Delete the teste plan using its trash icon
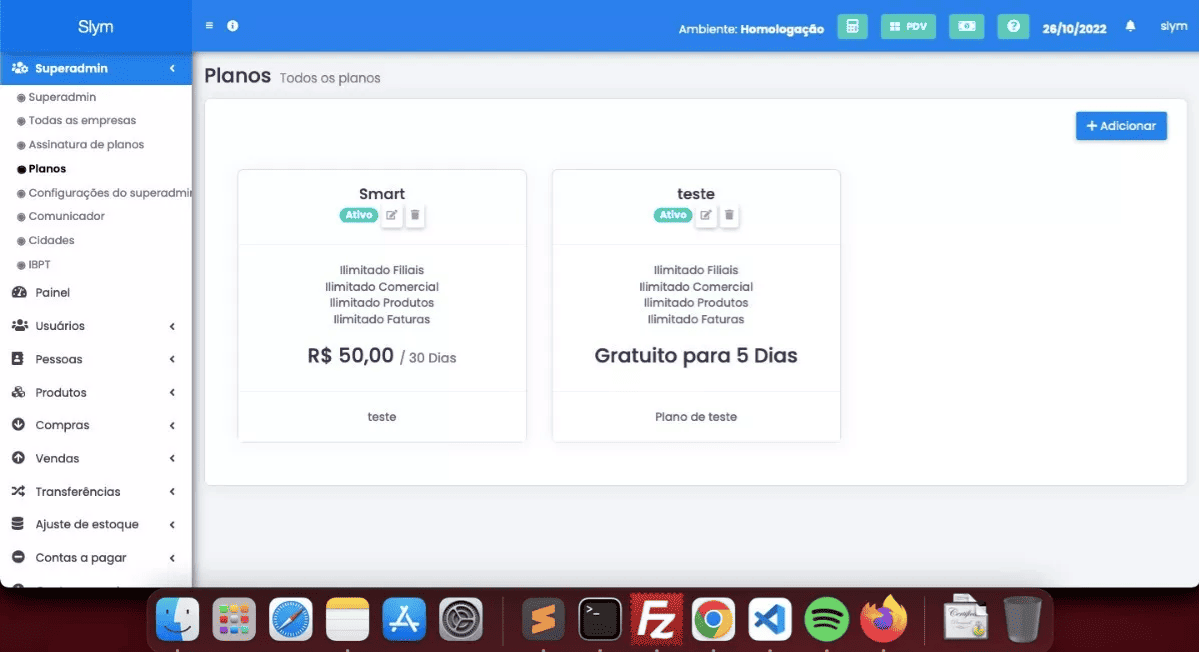This screenshot has width=1199, height=652. (729, 214)
